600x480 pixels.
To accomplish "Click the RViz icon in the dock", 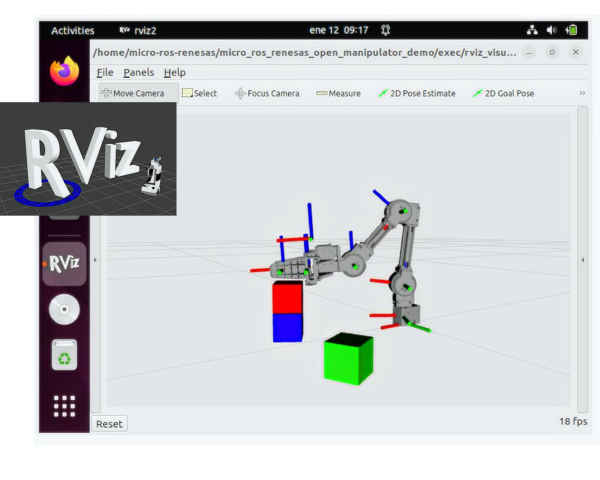I will (x=64, y=264).
